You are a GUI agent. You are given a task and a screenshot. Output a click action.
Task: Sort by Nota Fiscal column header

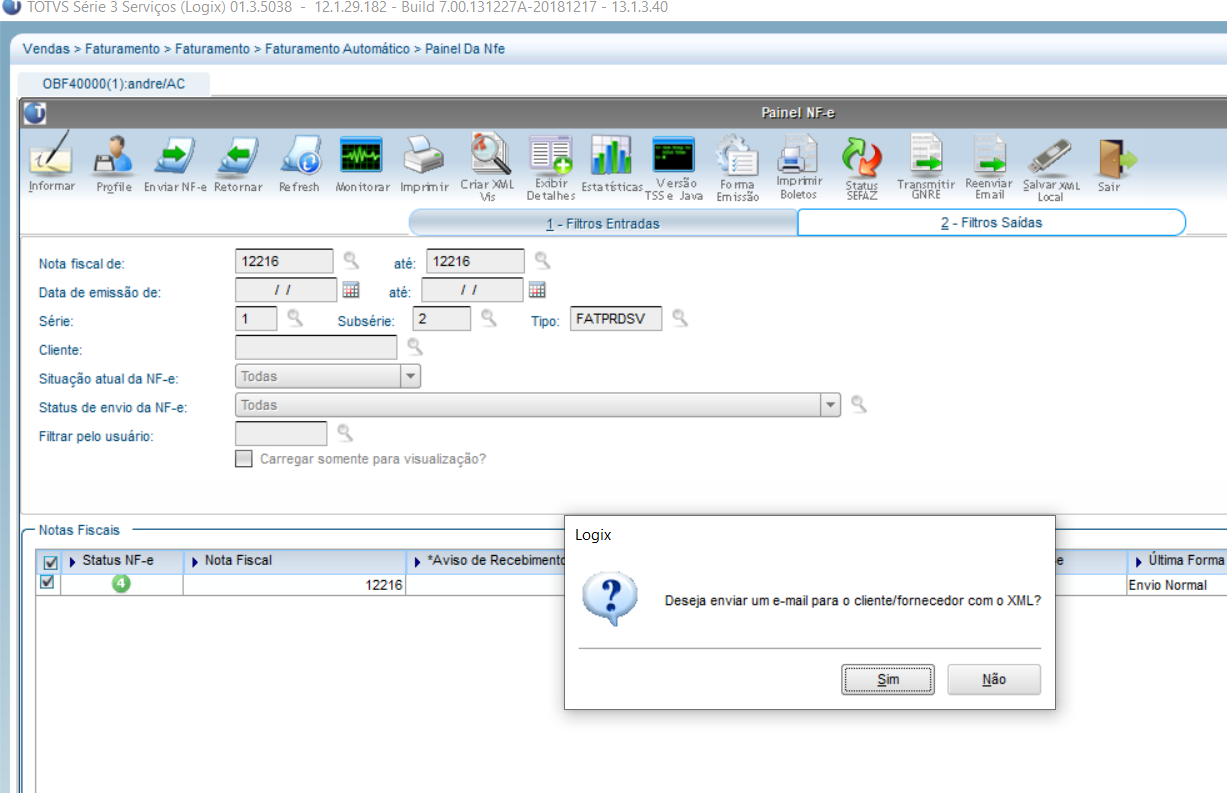(294, 561)
